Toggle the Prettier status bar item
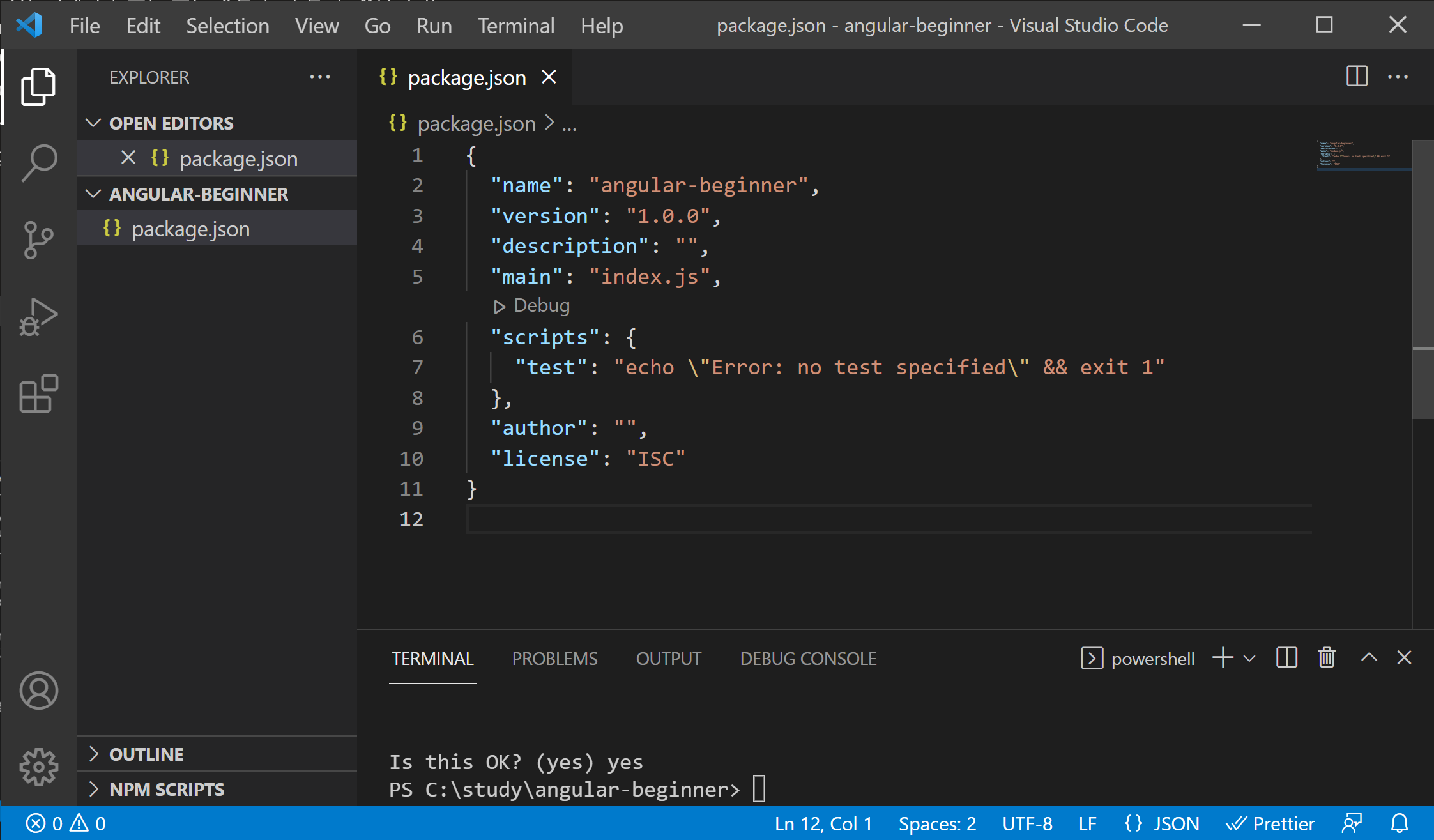 pyautogui.click(x=1270, y=823)
